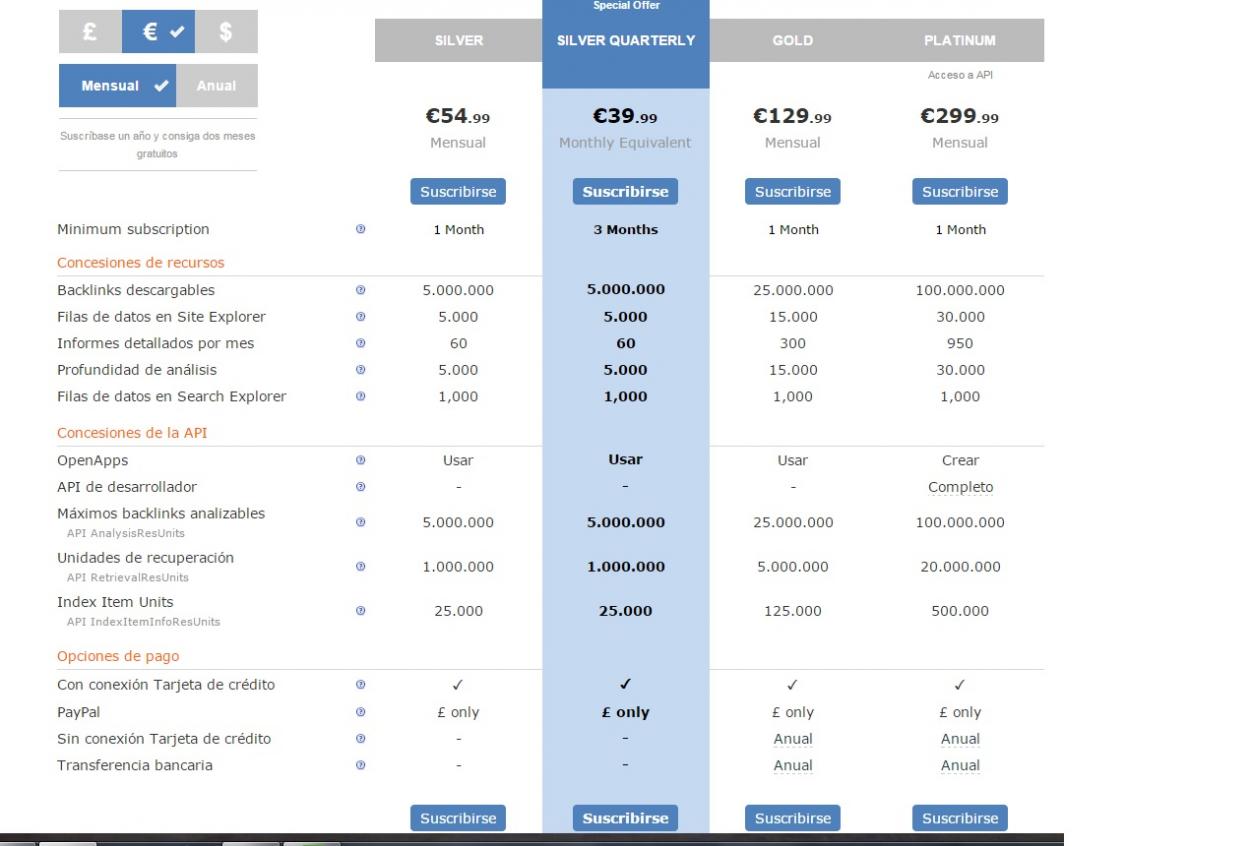The image size is (1251, 846).
Task: Select the euro currency option
Action: click(x=158, y=32)
